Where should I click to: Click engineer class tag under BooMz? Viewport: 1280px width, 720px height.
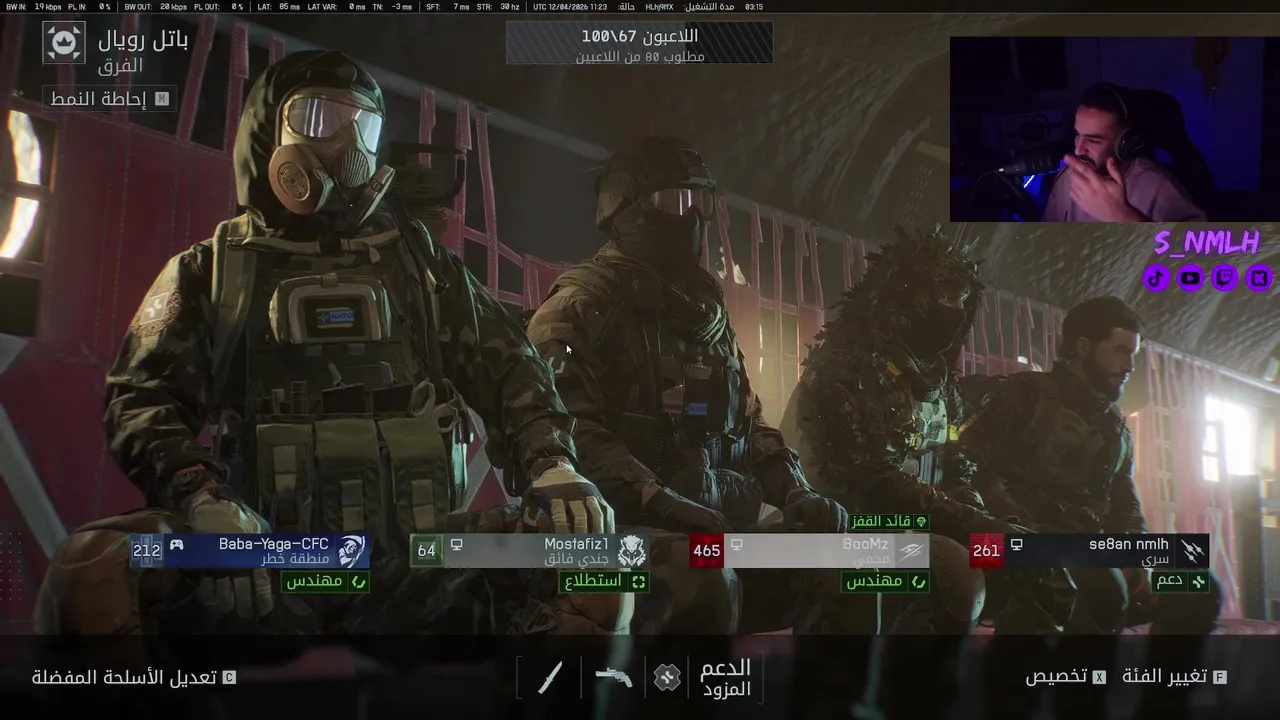click(885, 581)
